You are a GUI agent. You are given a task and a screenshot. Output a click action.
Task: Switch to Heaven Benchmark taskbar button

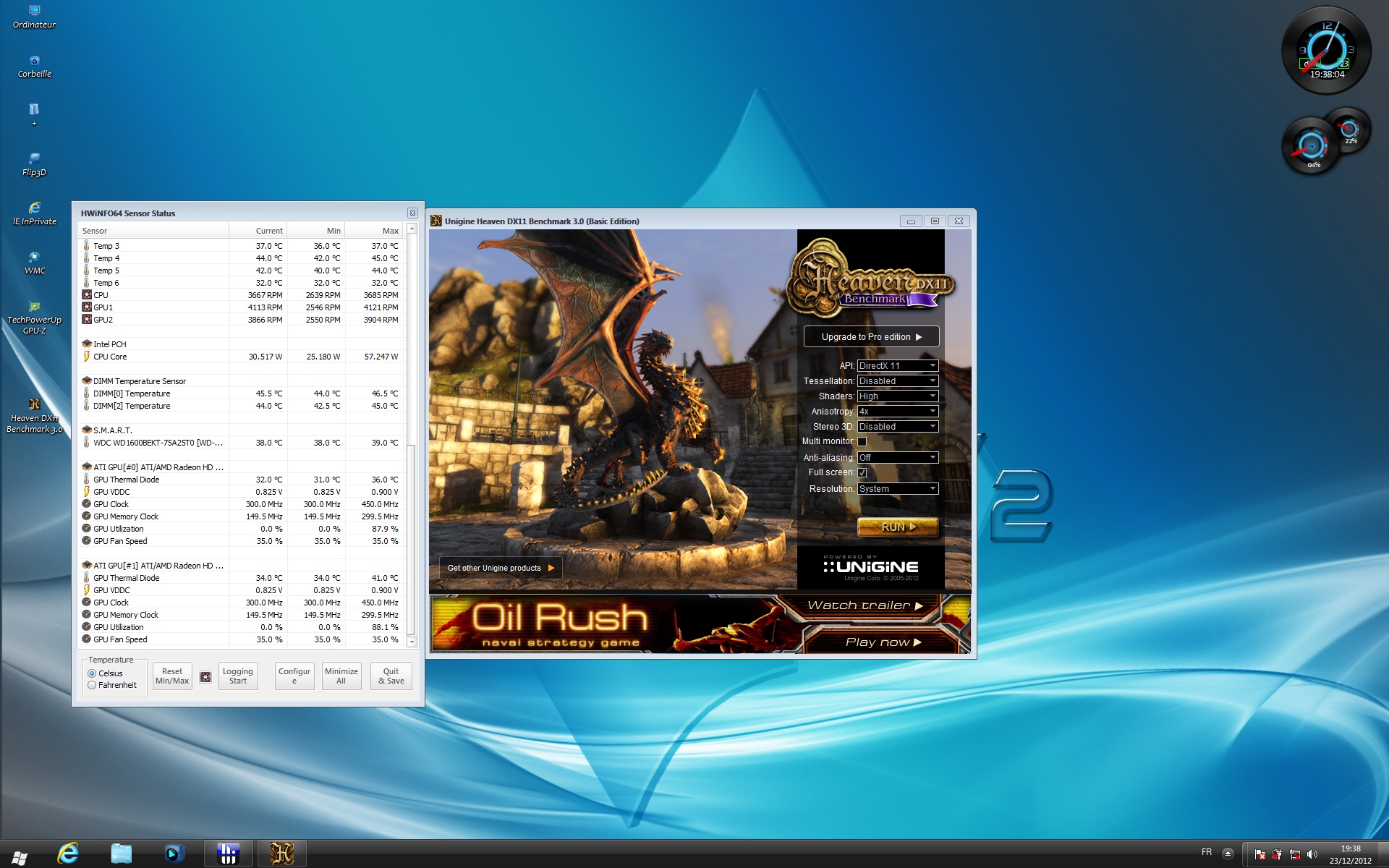pos(281,854)
